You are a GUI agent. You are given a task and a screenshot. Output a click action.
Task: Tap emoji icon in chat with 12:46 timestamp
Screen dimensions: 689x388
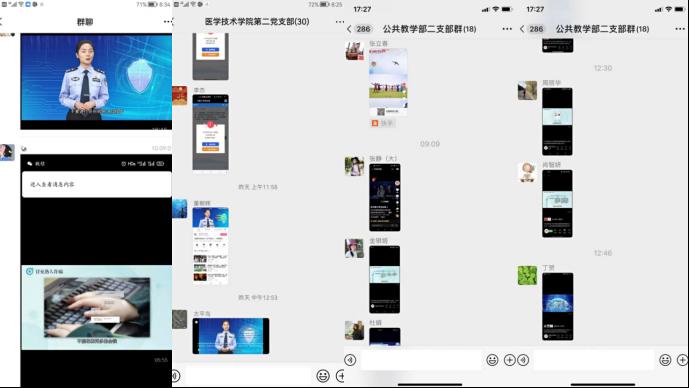(665, 360)
